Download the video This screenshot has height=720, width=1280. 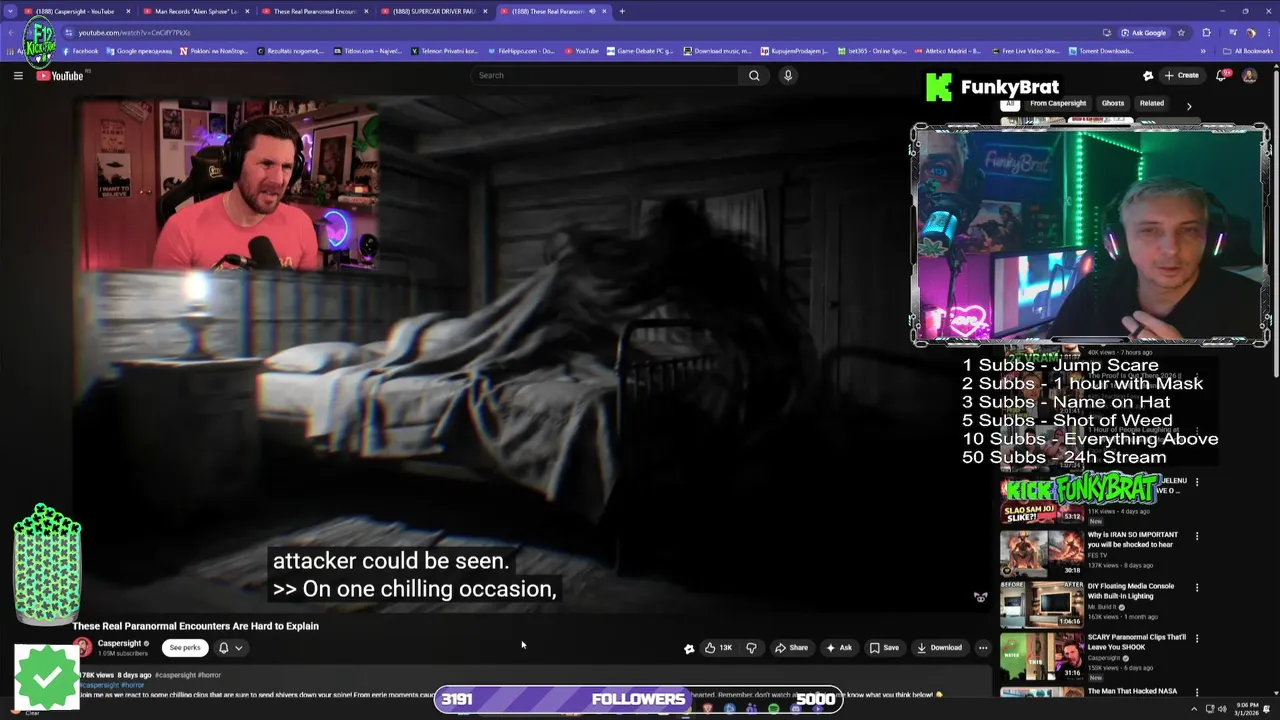pos(939,647)
